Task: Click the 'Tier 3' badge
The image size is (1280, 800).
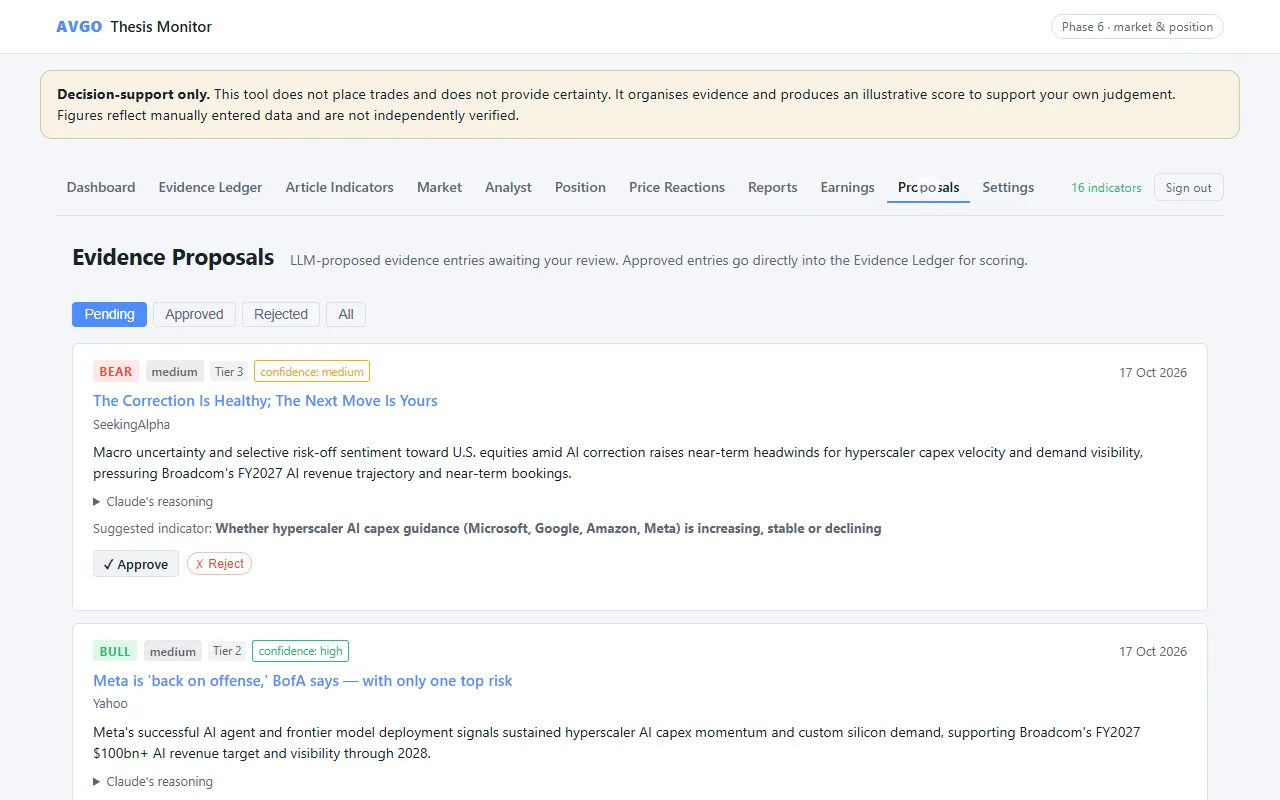Action: point(229,372)
